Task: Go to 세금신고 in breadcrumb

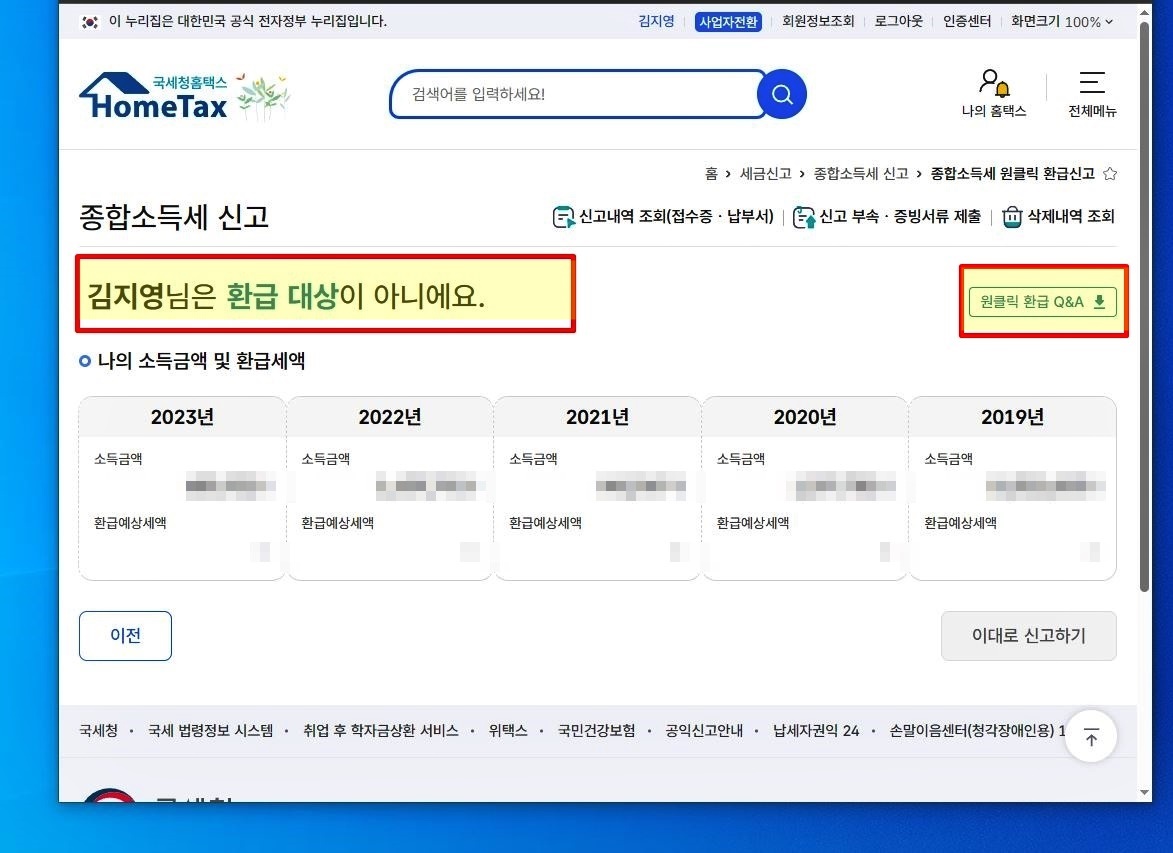Action: click(x=765, y=174)
